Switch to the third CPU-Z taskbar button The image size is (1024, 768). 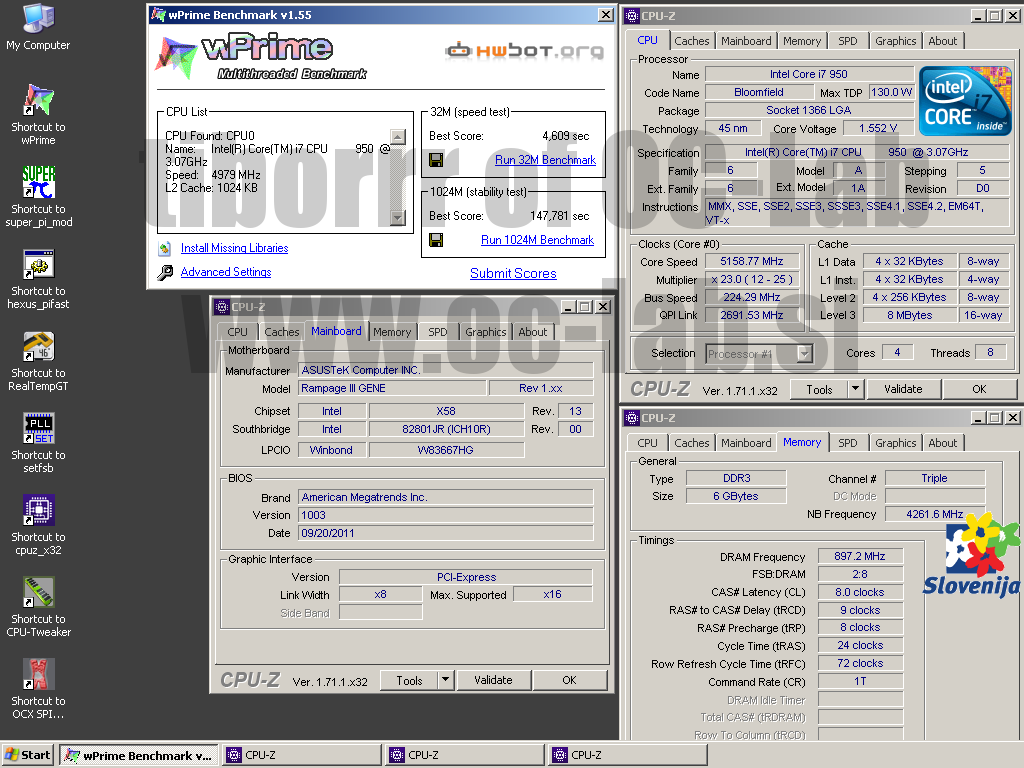(628, 756)
